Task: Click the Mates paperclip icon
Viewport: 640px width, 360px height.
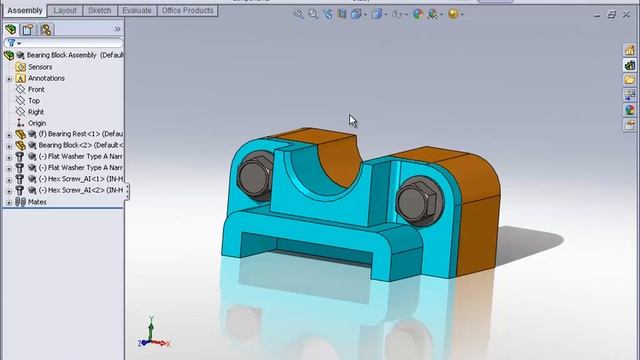Action: pyautogui.click(x=20, y=202)
